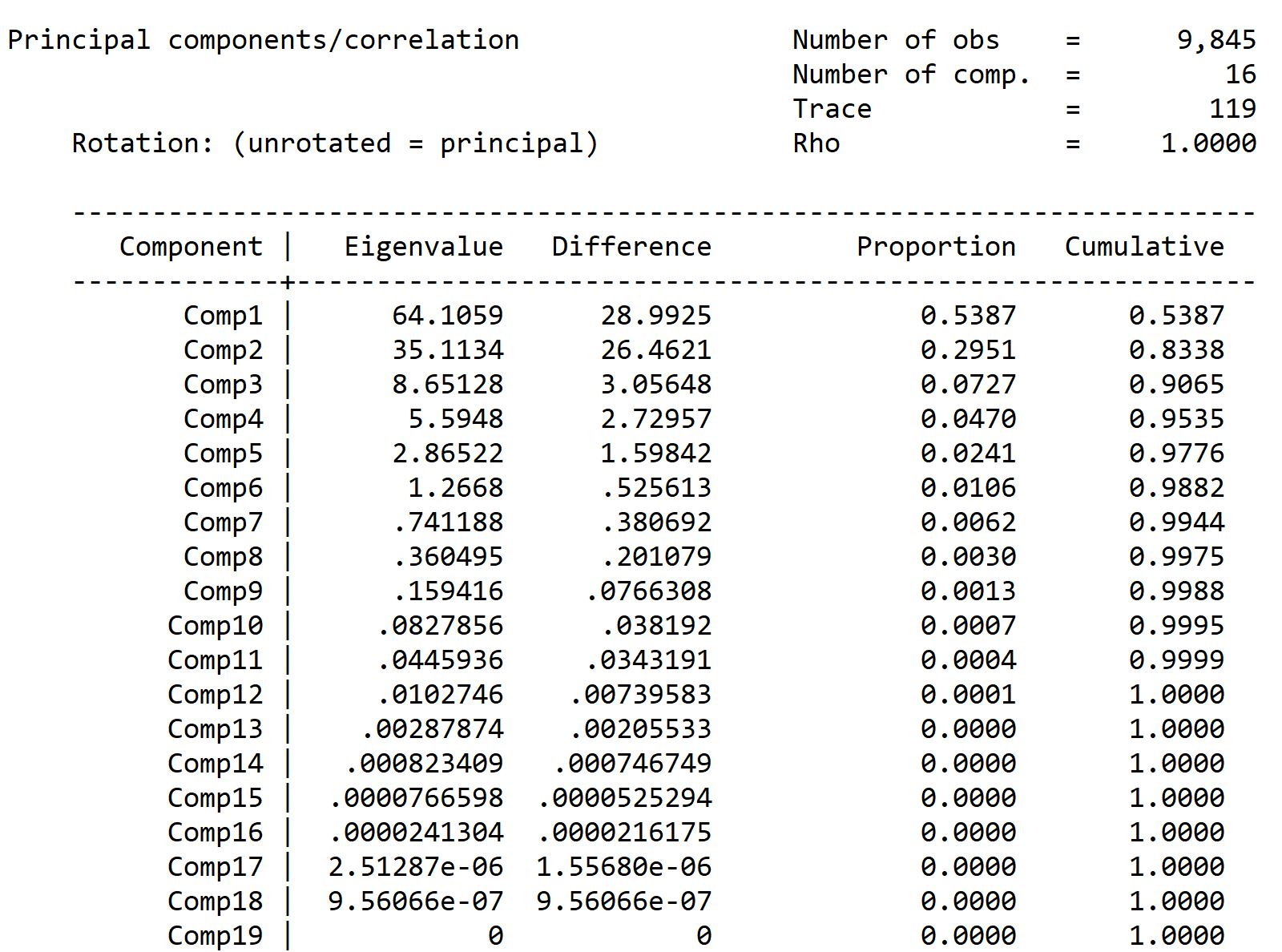Click Comp17 eigenvalue 2.51287e-06

tap(415, 866)
